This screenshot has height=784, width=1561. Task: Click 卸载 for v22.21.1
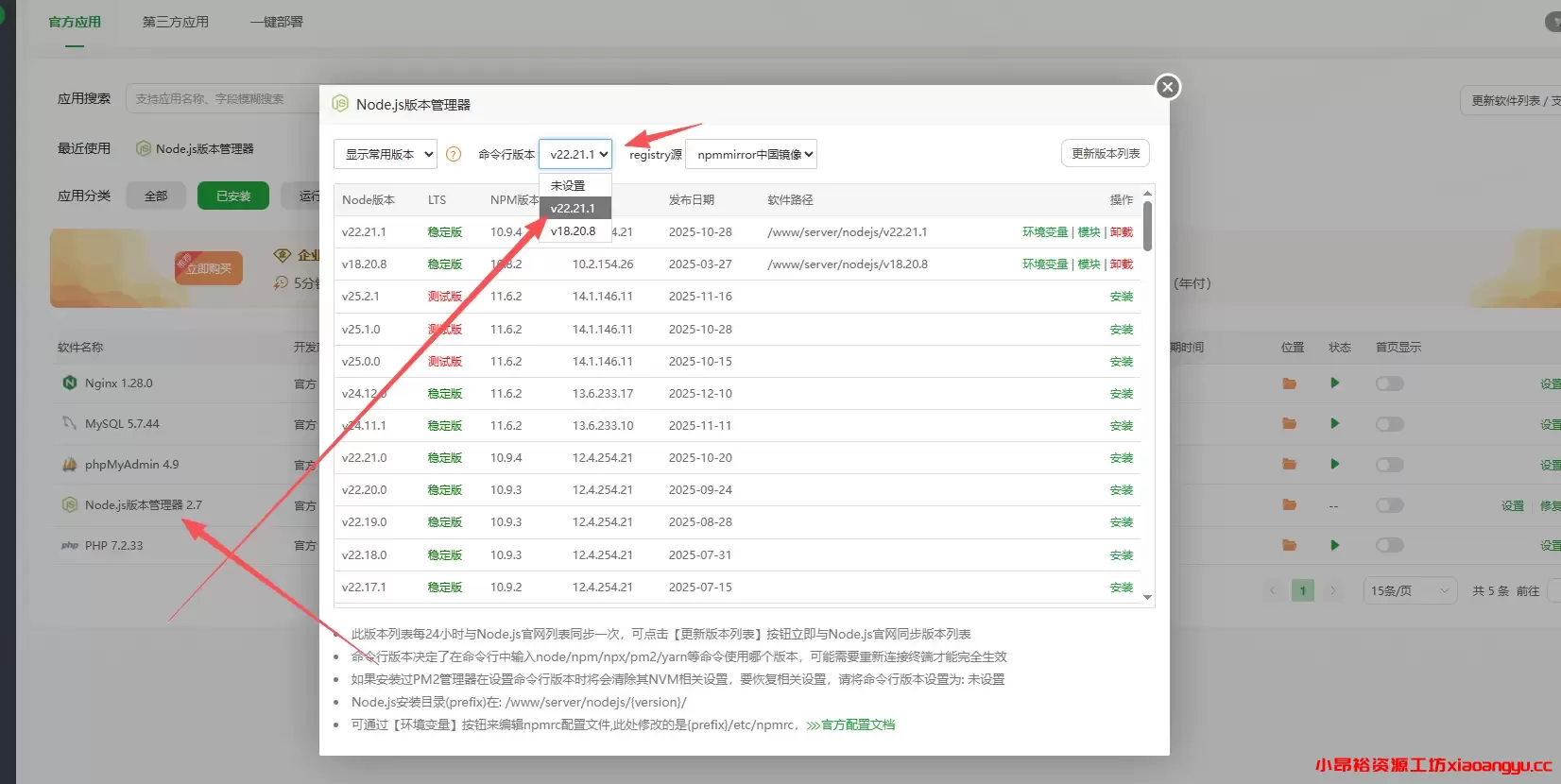tap(1122, 232)
